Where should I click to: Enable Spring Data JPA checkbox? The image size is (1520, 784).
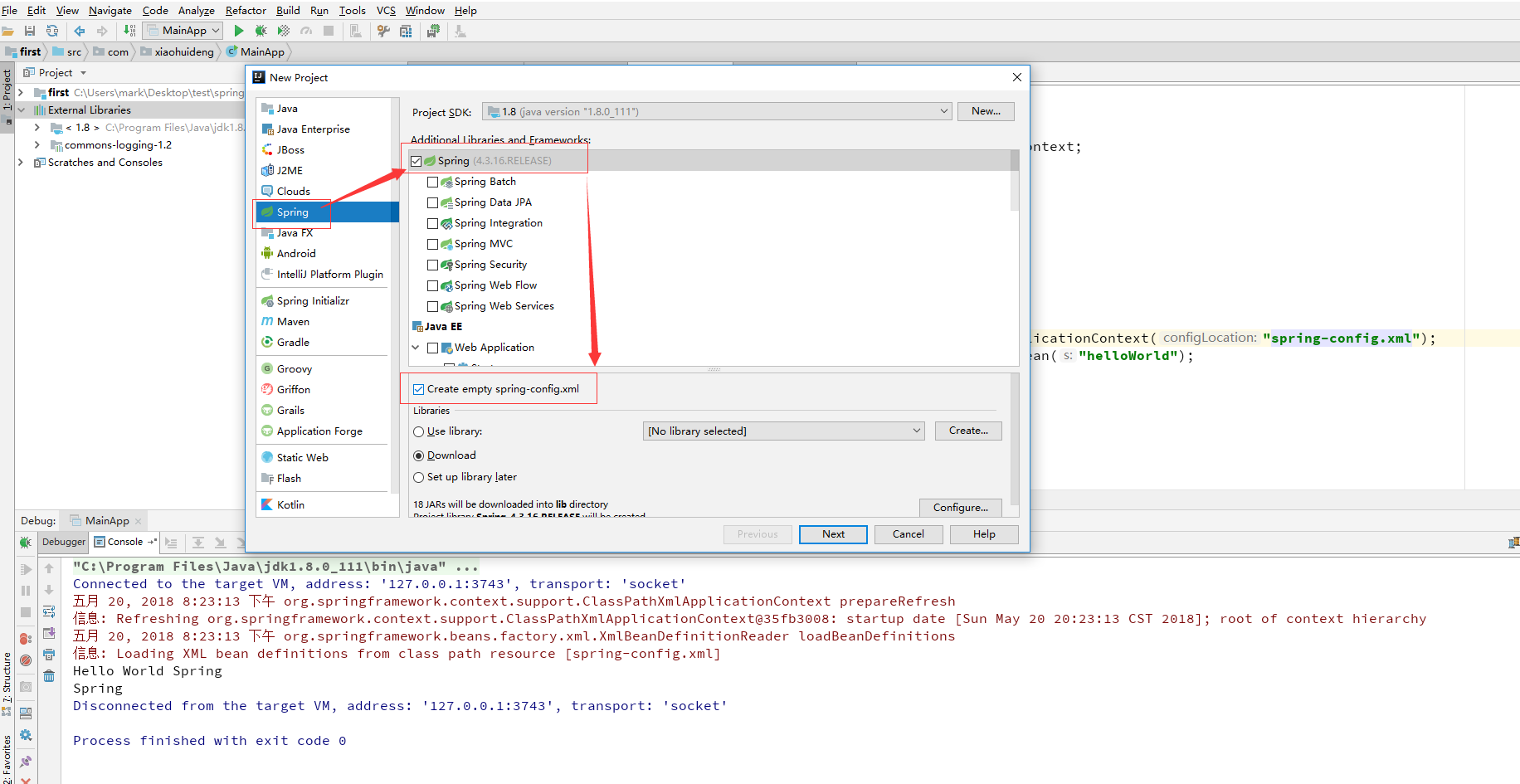pyautogui.click(x=432, y=202)
